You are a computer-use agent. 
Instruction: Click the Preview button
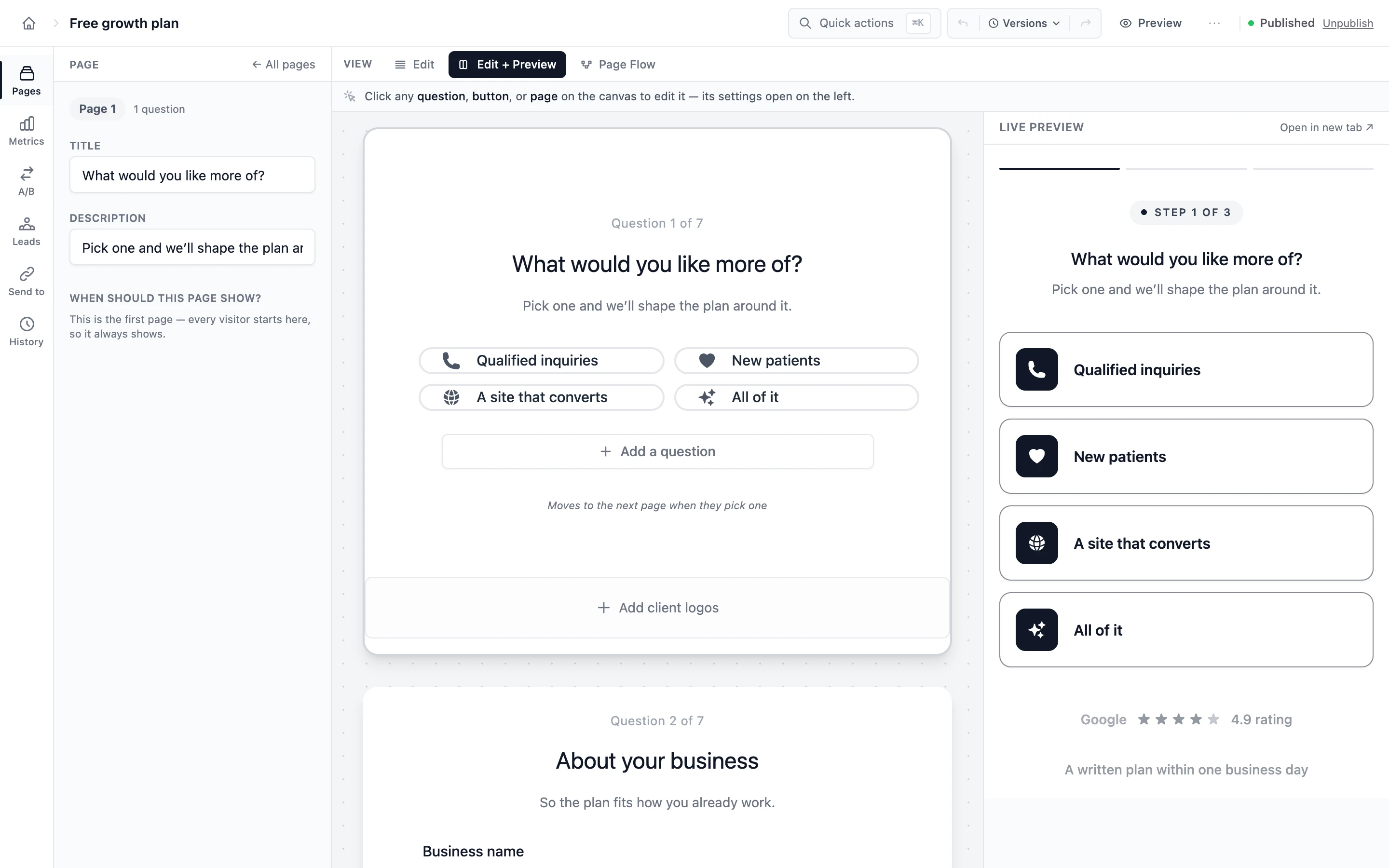(1150, 24)
